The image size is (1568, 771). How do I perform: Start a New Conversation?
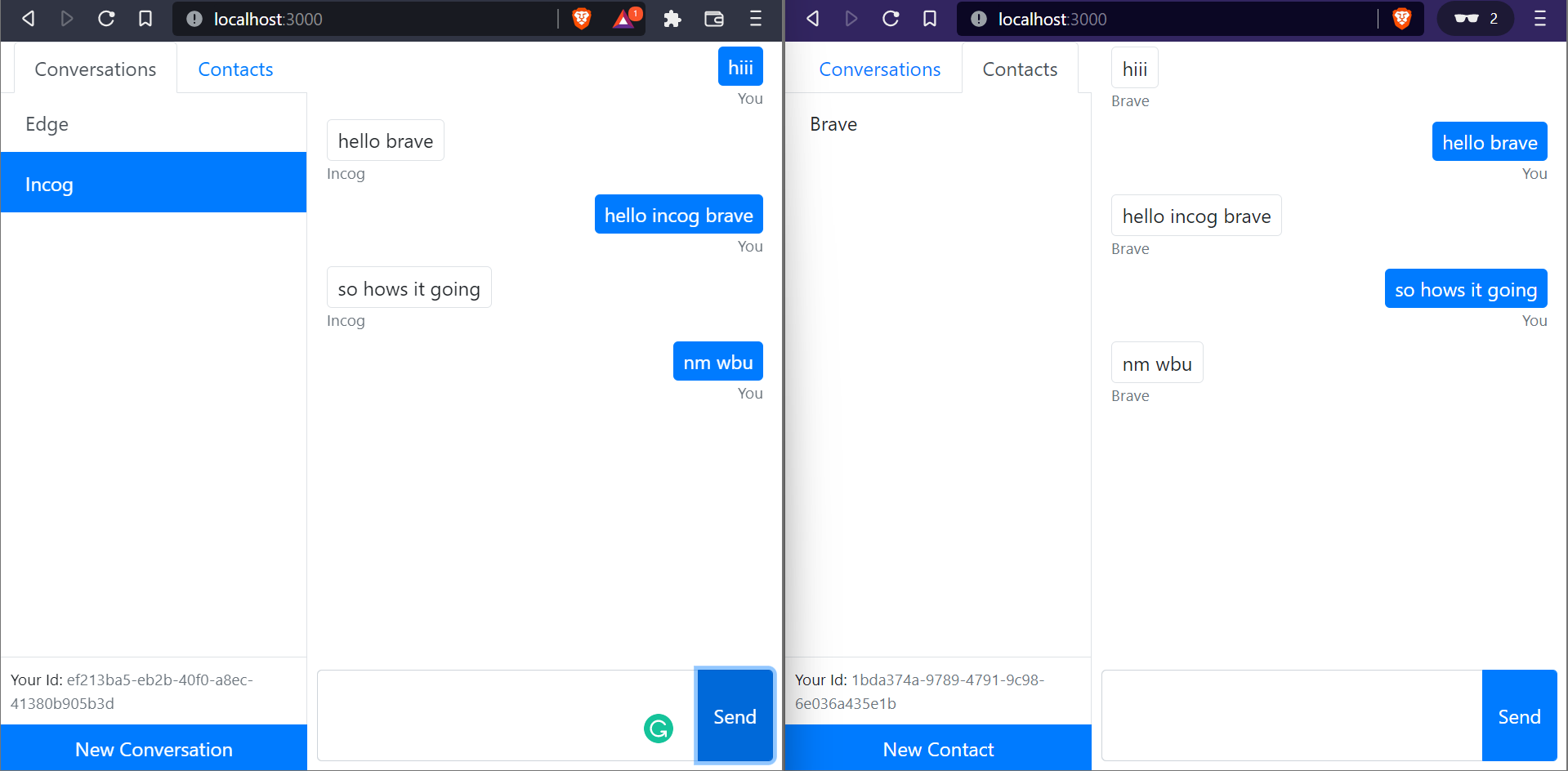[154, 748]
